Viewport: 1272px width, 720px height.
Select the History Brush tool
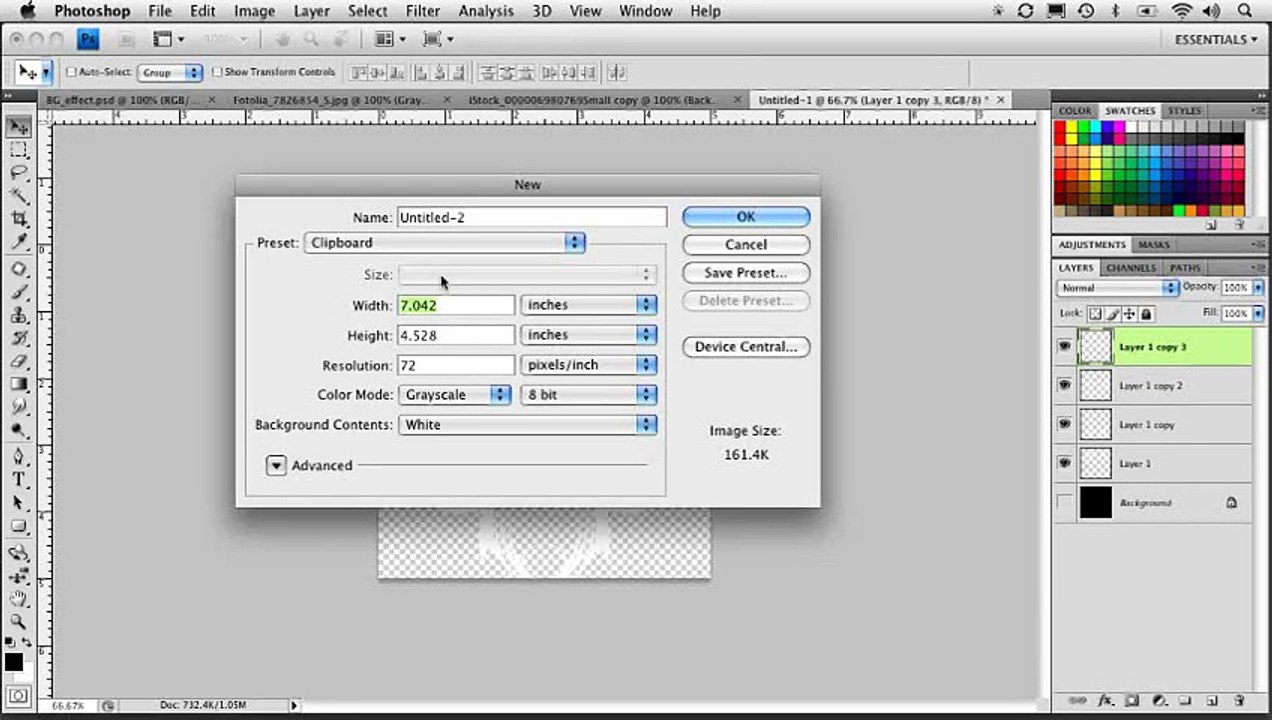(x=19, y=338)
